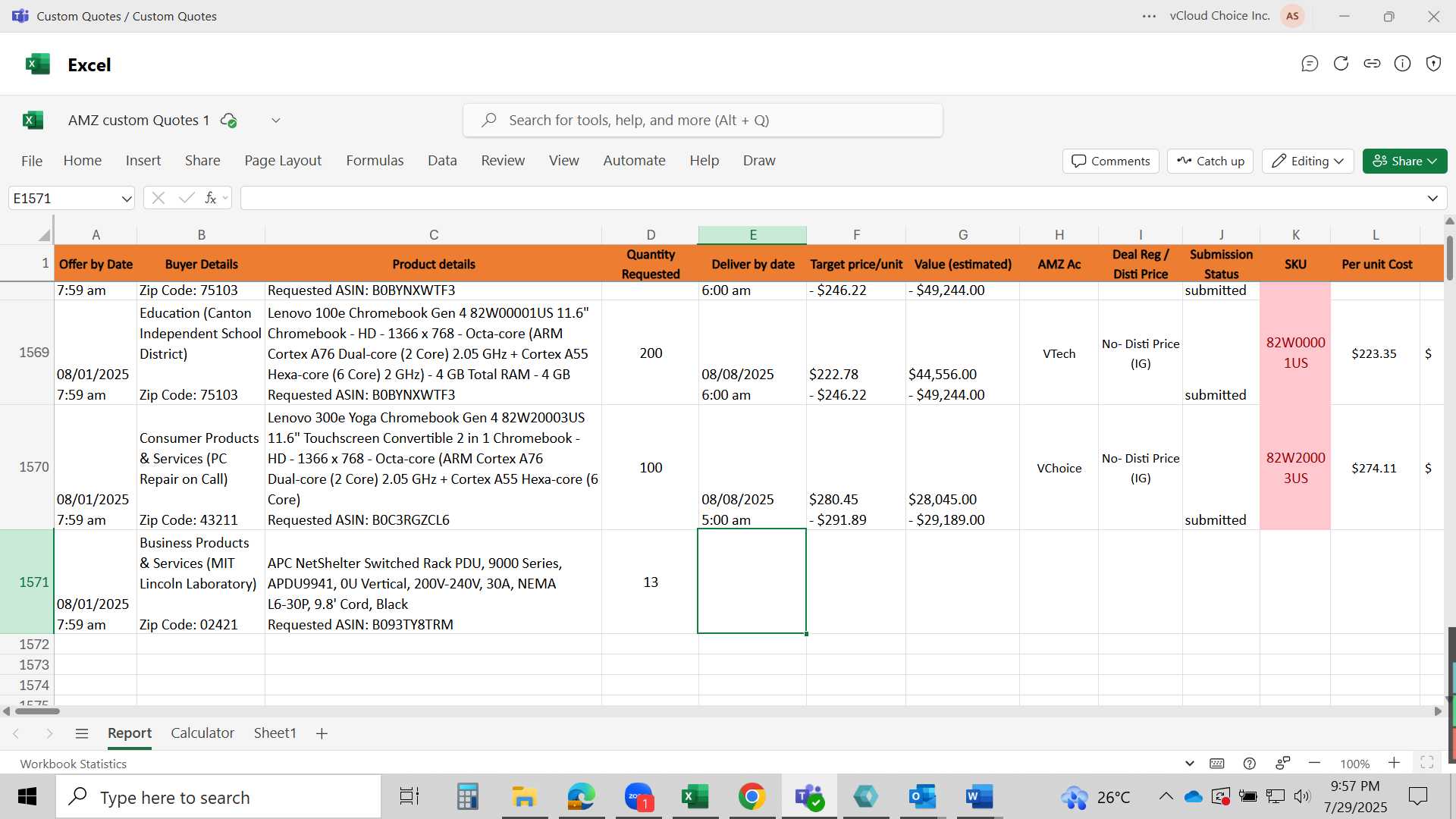
Task: Open Excel from the Windows taskbar
Action: tap(695, 797)
